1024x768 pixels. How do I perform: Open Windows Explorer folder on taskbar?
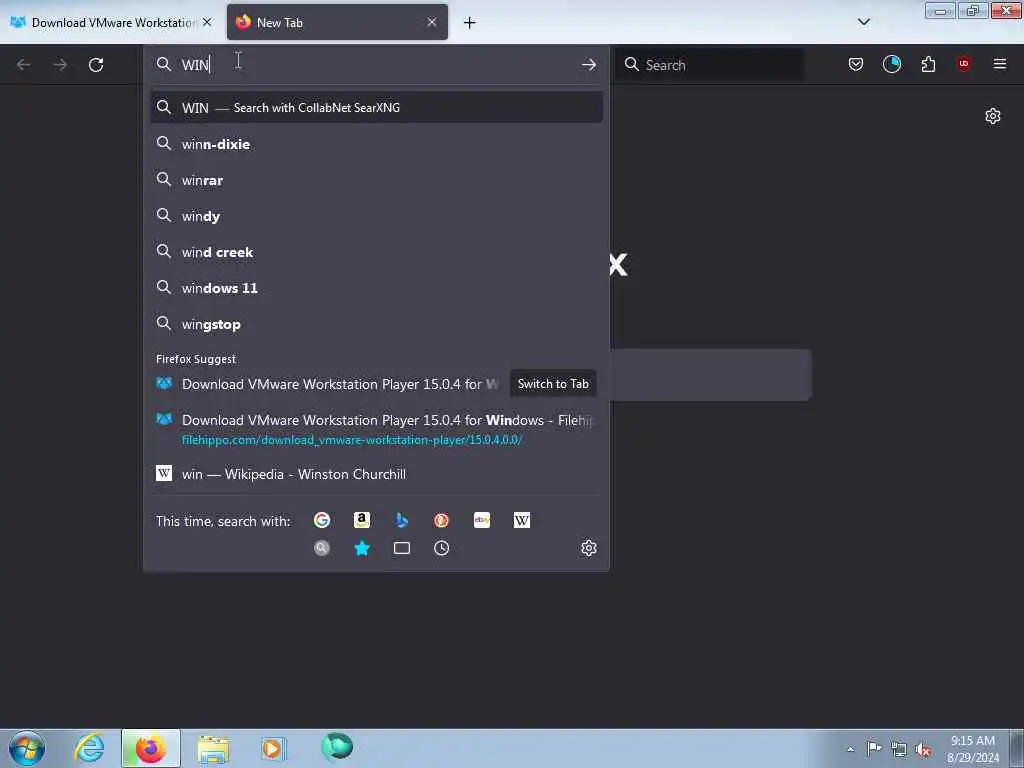point(213,748)
